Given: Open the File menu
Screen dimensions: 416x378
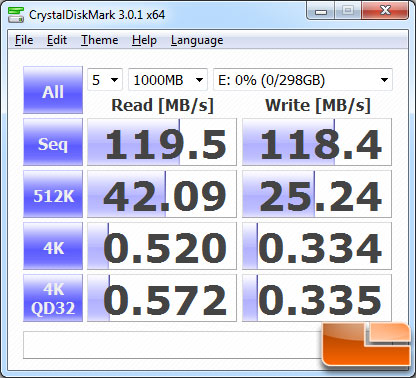Looking at the screenshot, I should [x=24, y=40].
